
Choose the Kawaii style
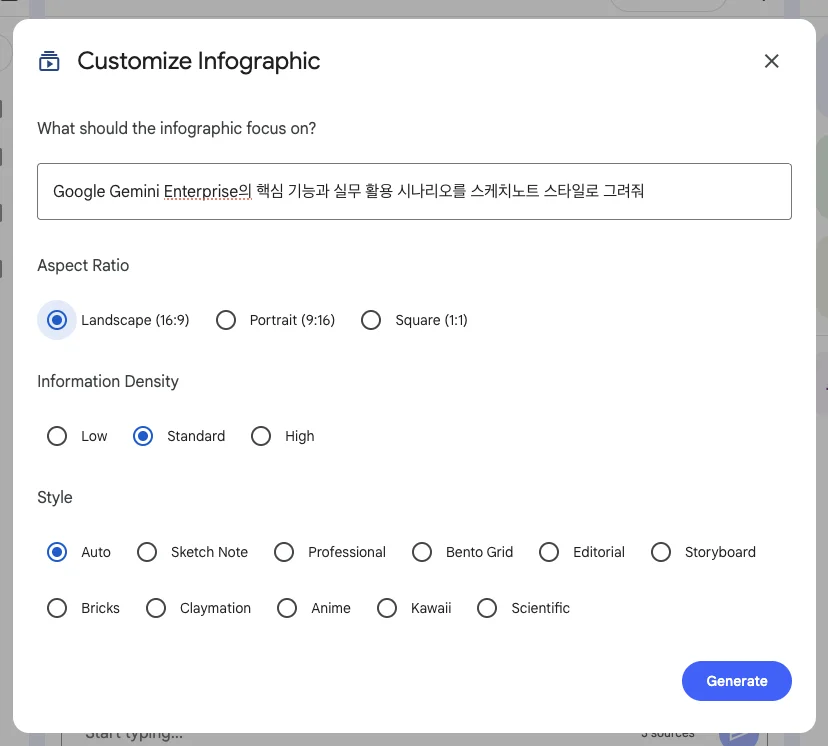[387, 608]
